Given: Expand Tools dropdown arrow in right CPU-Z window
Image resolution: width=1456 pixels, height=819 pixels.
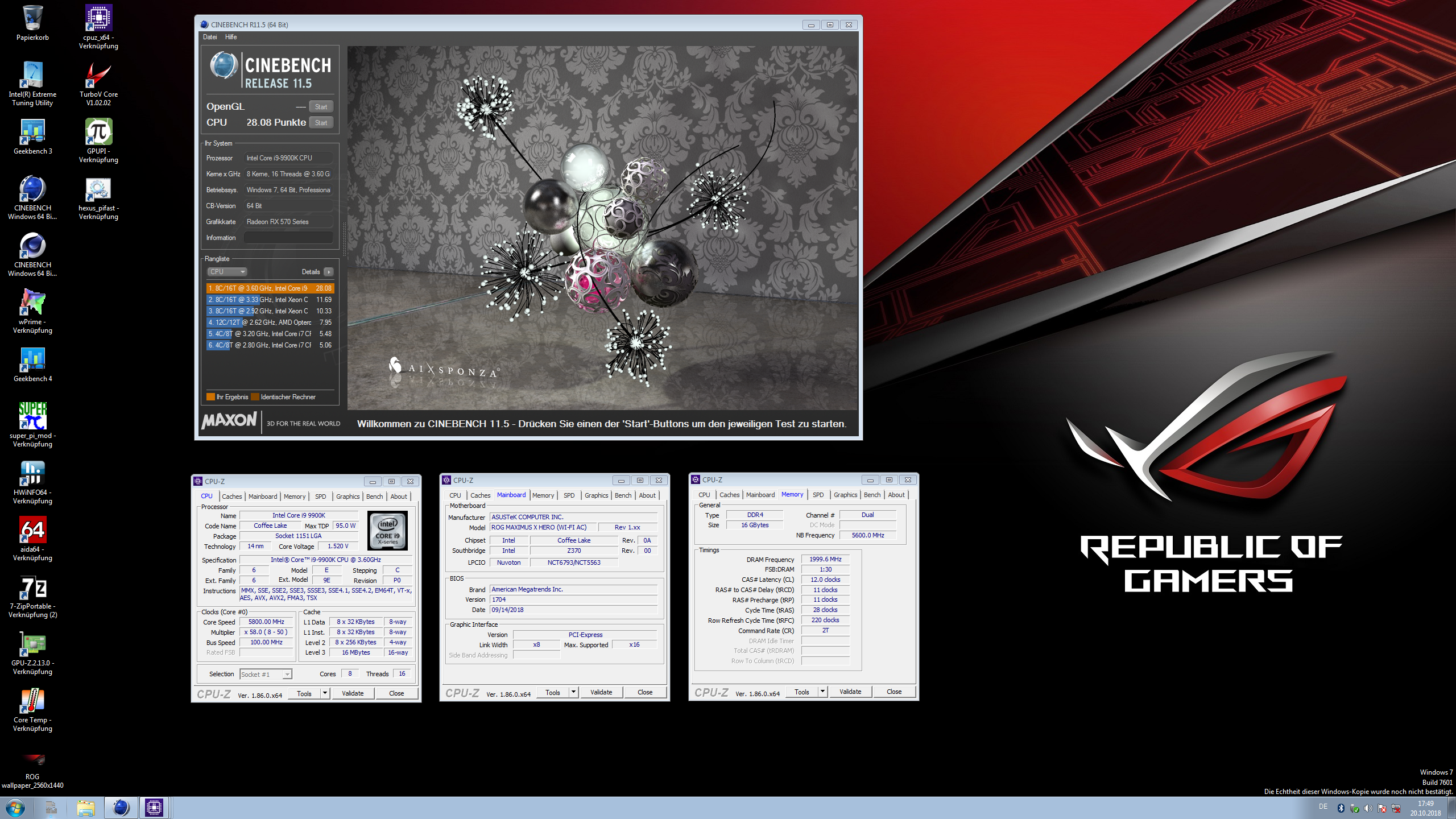Looking at the screenshot, I should coord(823,692).
